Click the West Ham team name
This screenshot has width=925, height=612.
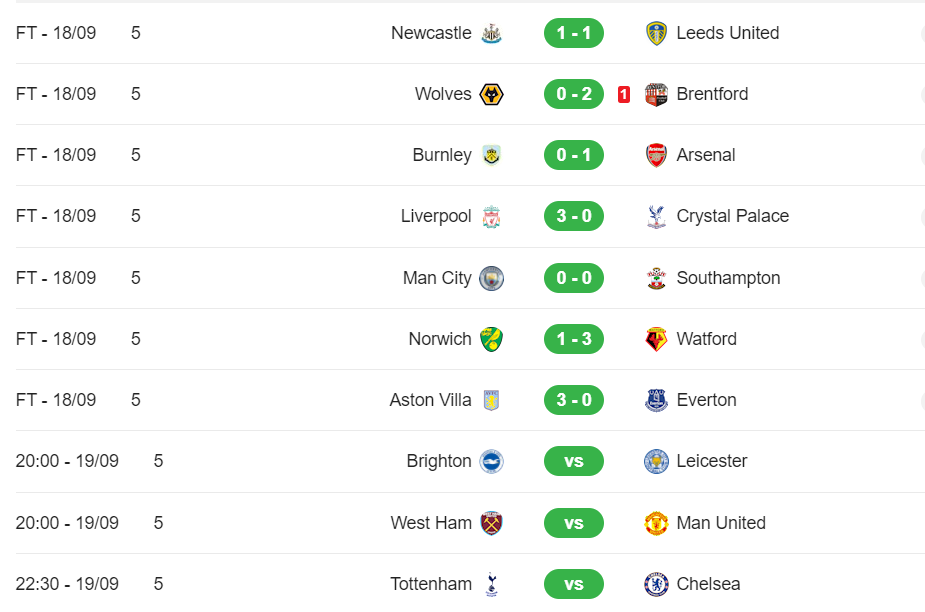431,523
